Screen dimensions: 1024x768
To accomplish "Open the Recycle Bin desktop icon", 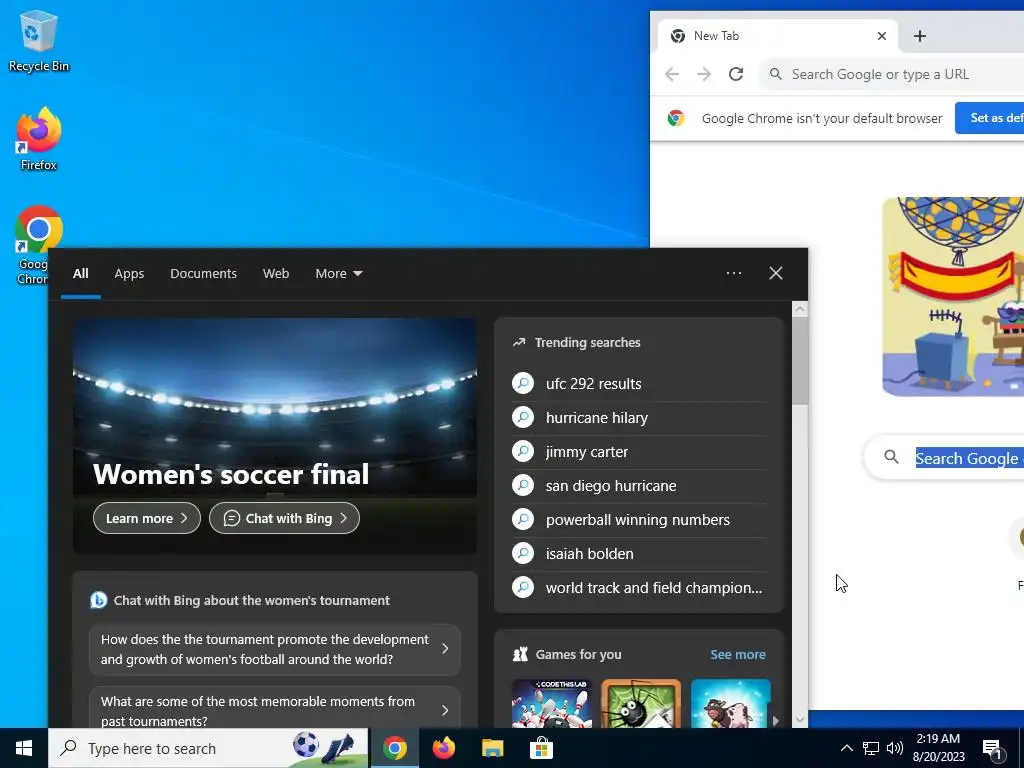I will click(x=39, y=41).
